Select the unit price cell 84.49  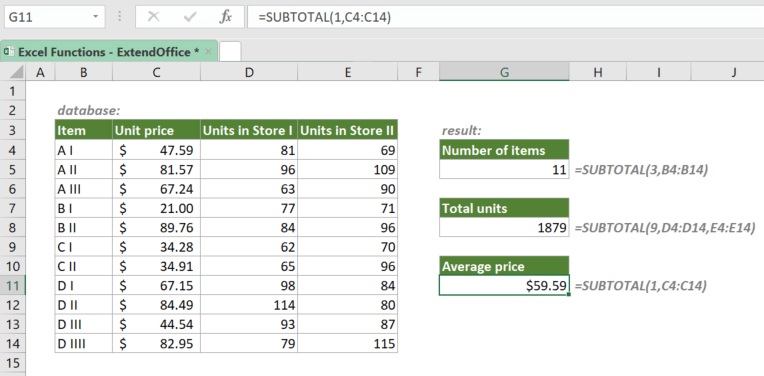tap(156, 305)
